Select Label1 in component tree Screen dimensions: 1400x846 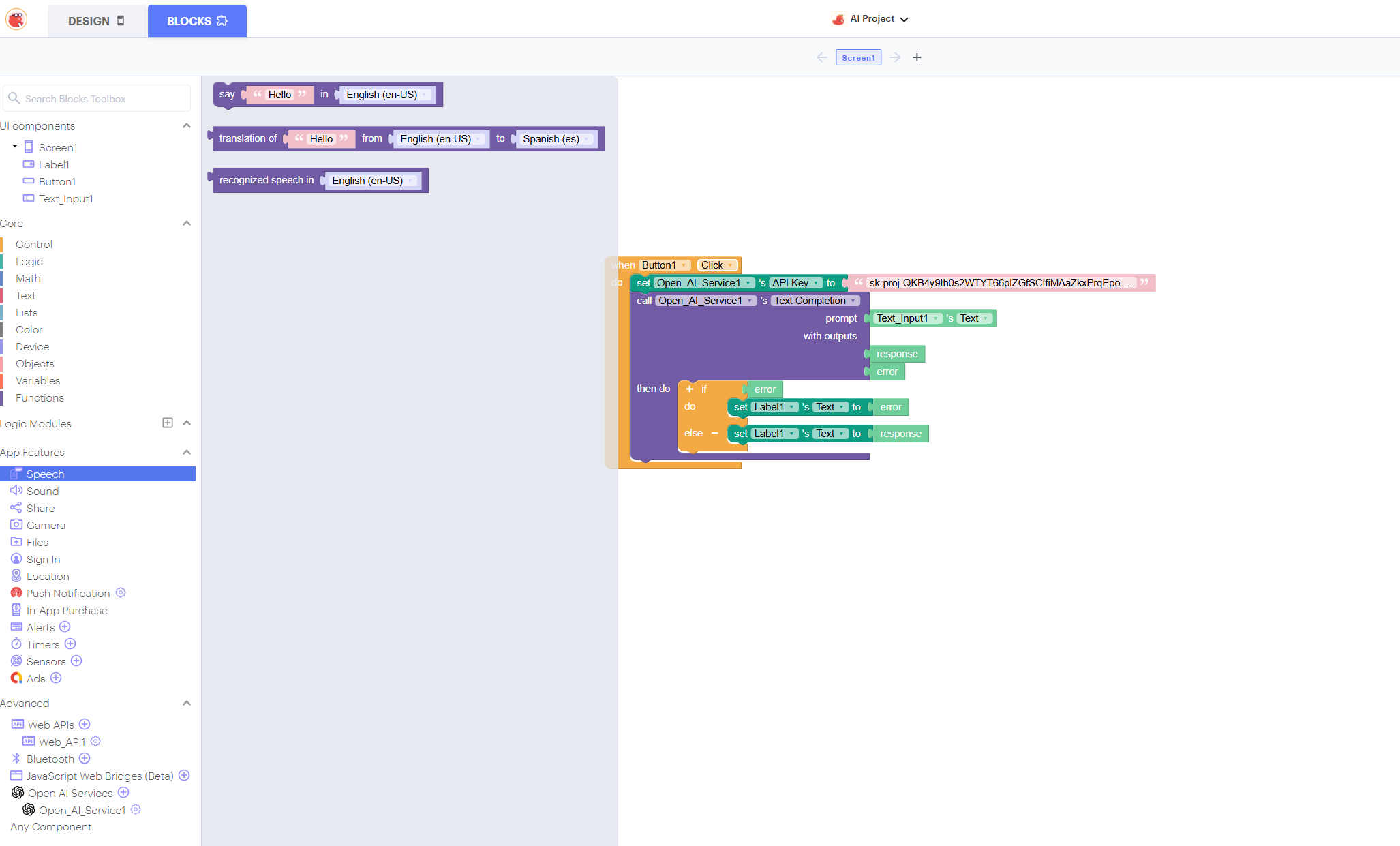pos(54,164)
